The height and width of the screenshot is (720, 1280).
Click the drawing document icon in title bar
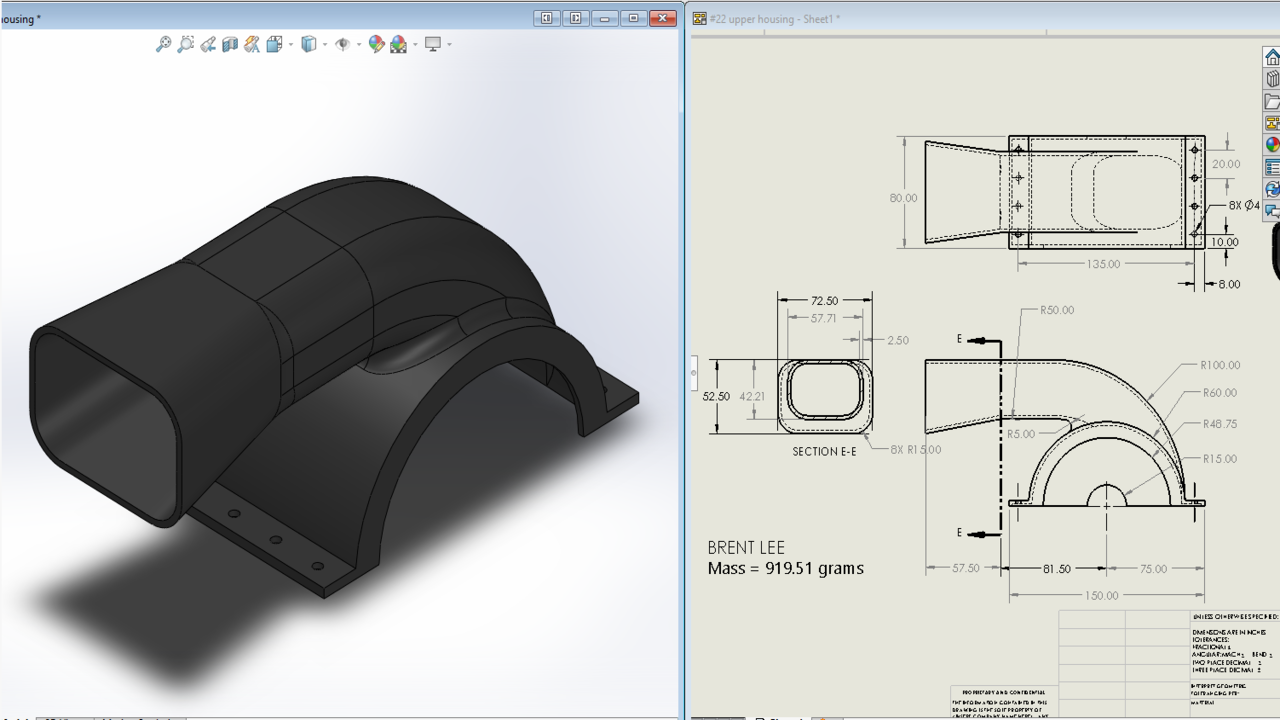(699, 19)
